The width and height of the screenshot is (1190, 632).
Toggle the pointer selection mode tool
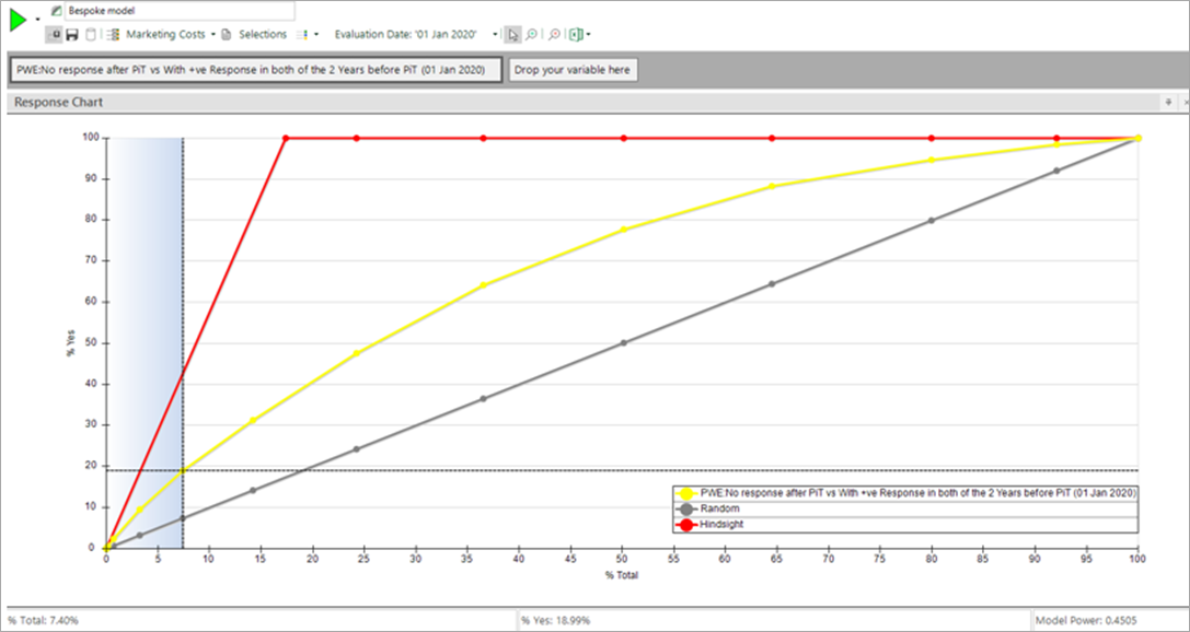coord(512,35)
